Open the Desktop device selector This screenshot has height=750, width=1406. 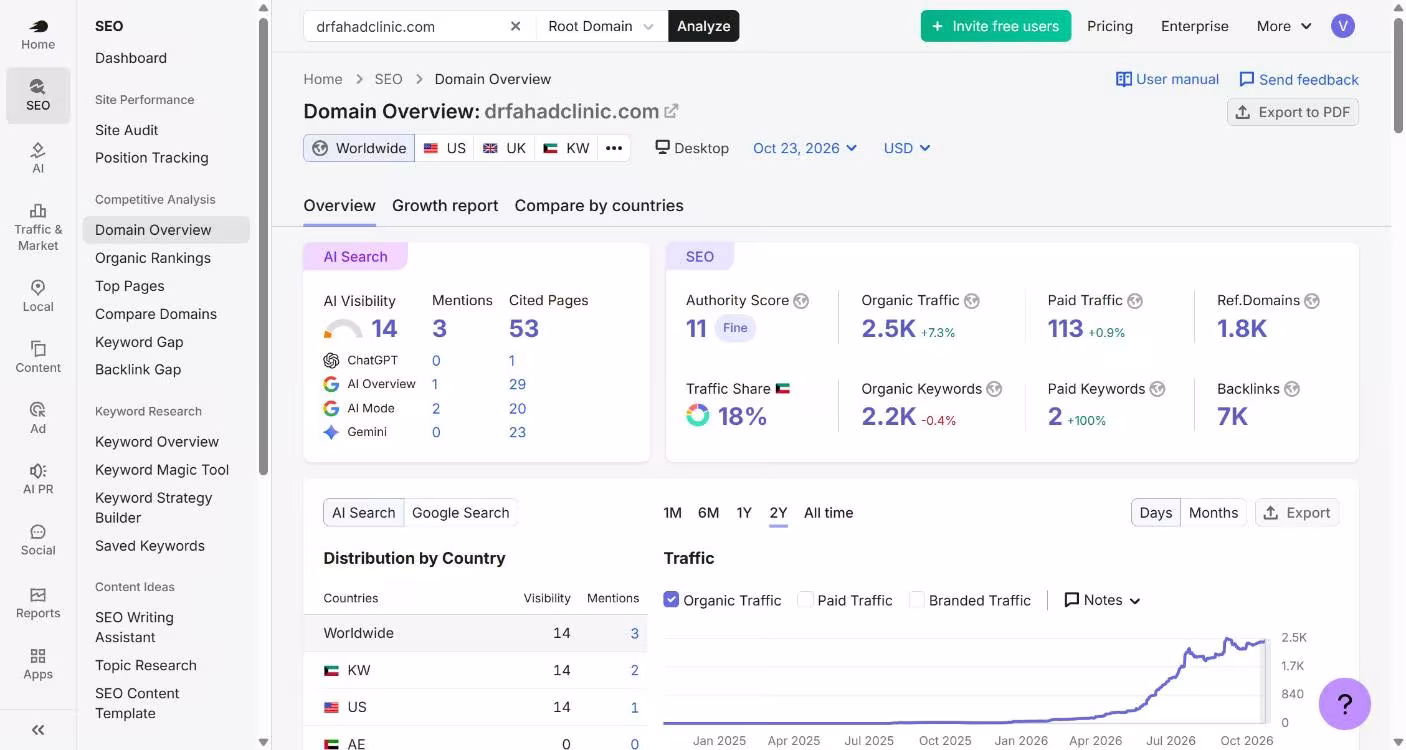[692, 148]
